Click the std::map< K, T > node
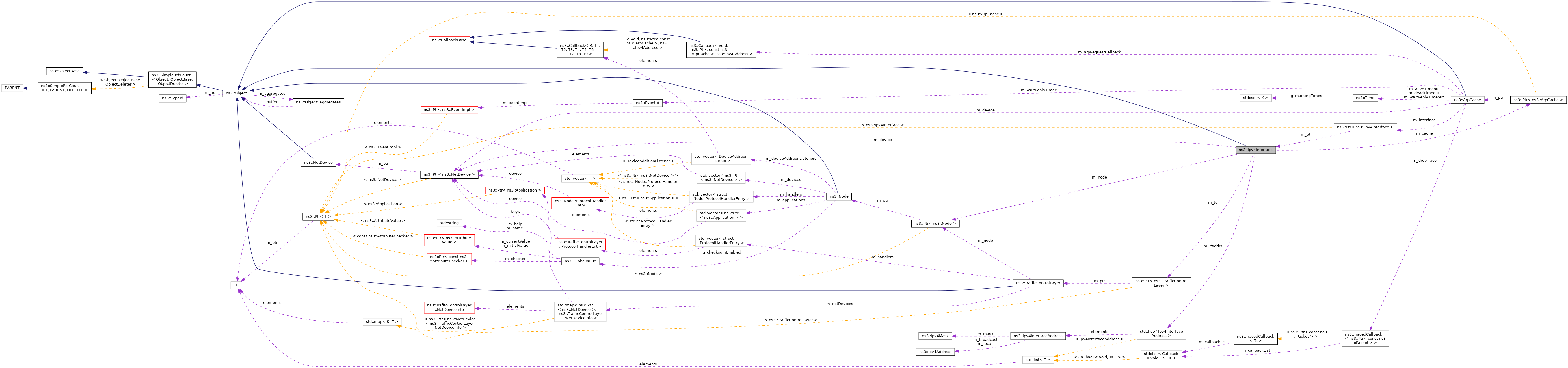This screenshot has width=1568, height=368. pyautogui.click(x=382, y=322)
